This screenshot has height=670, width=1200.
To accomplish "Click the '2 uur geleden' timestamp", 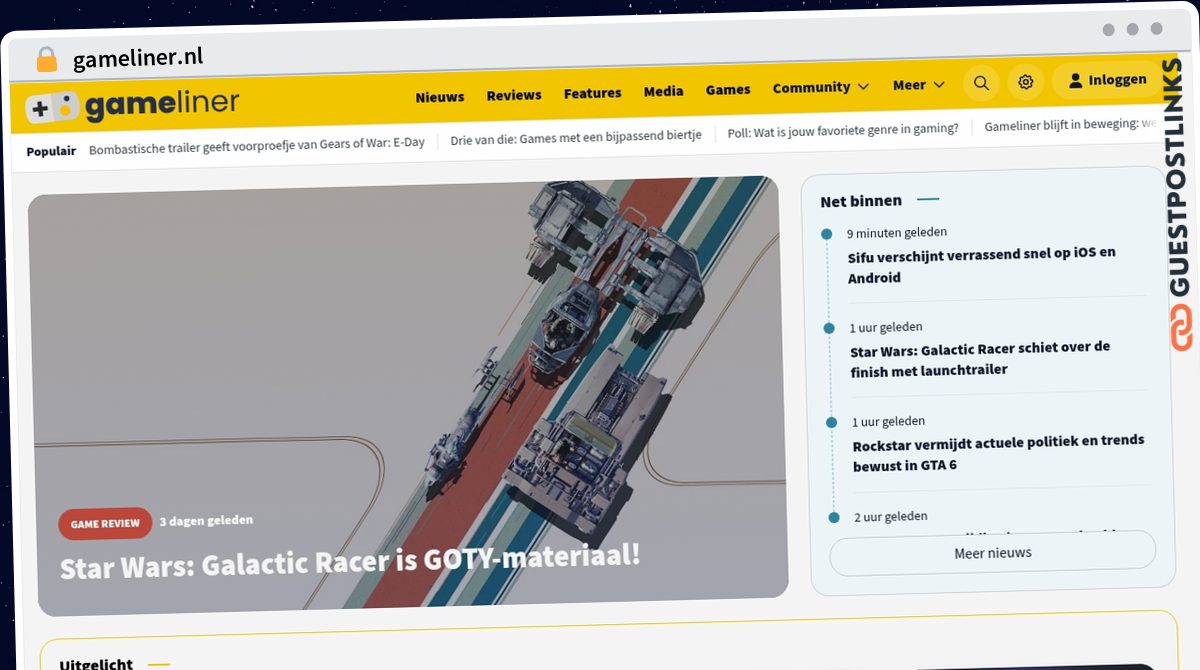I will pyautogui.click(x=891, y=517).
